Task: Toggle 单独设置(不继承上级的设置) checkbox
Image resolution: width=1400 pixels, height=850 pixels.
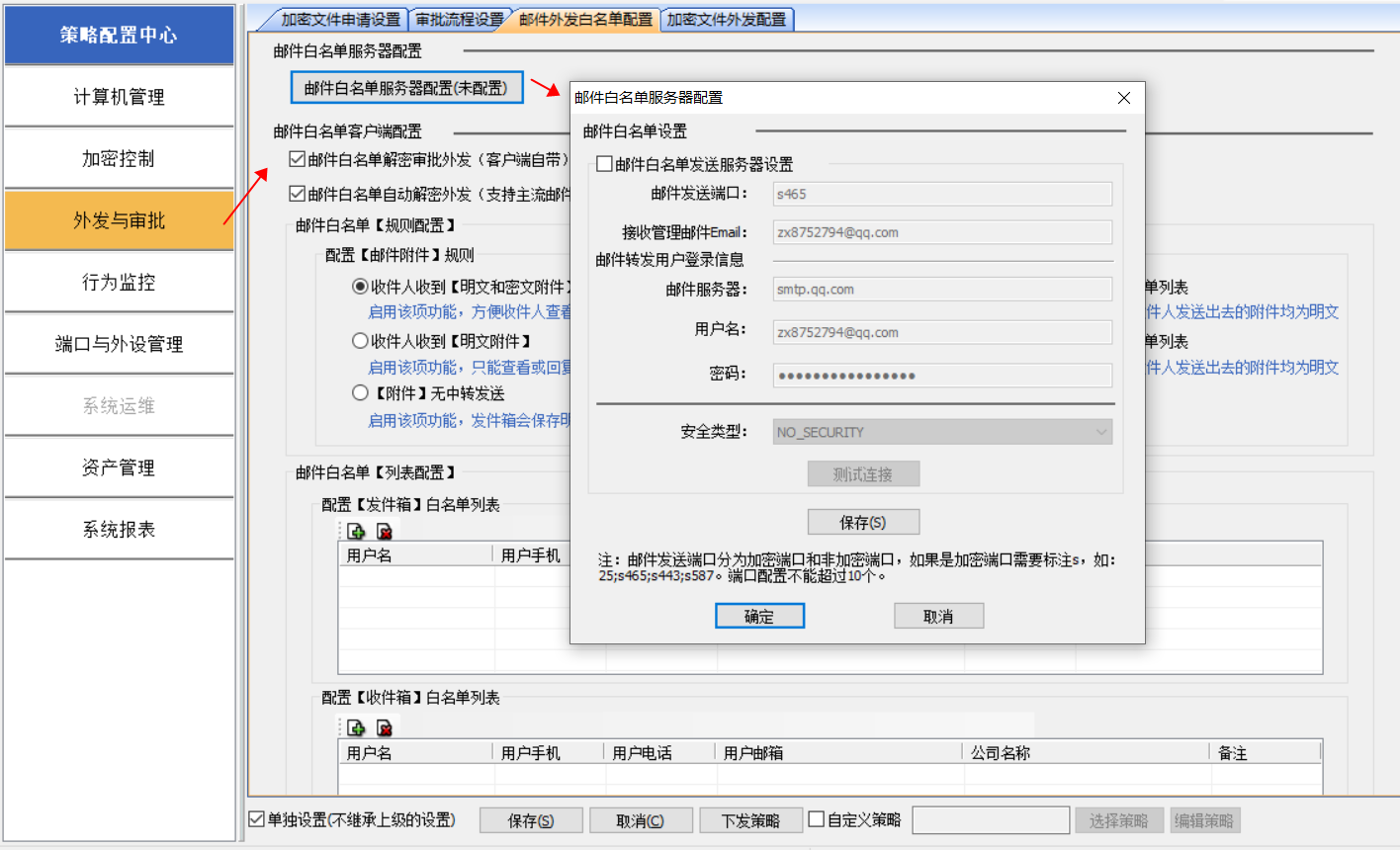Action: [257, 819]
